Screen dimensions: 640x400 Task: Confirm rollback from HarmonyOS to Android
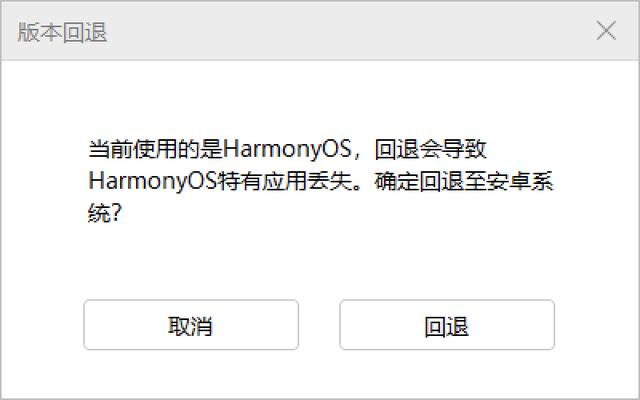pos(447,325)
